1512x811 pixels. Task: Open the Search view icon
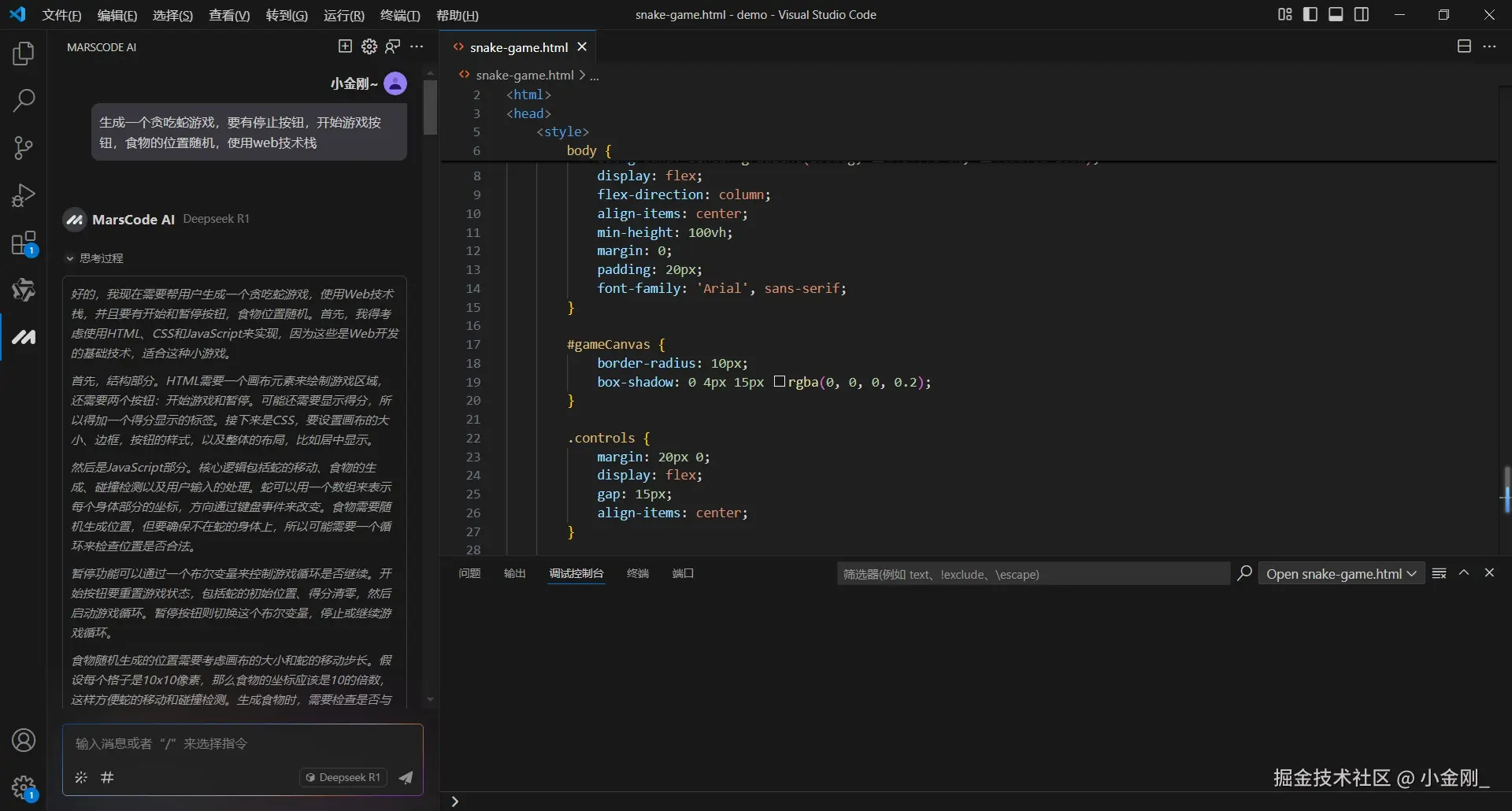(24, 101)
